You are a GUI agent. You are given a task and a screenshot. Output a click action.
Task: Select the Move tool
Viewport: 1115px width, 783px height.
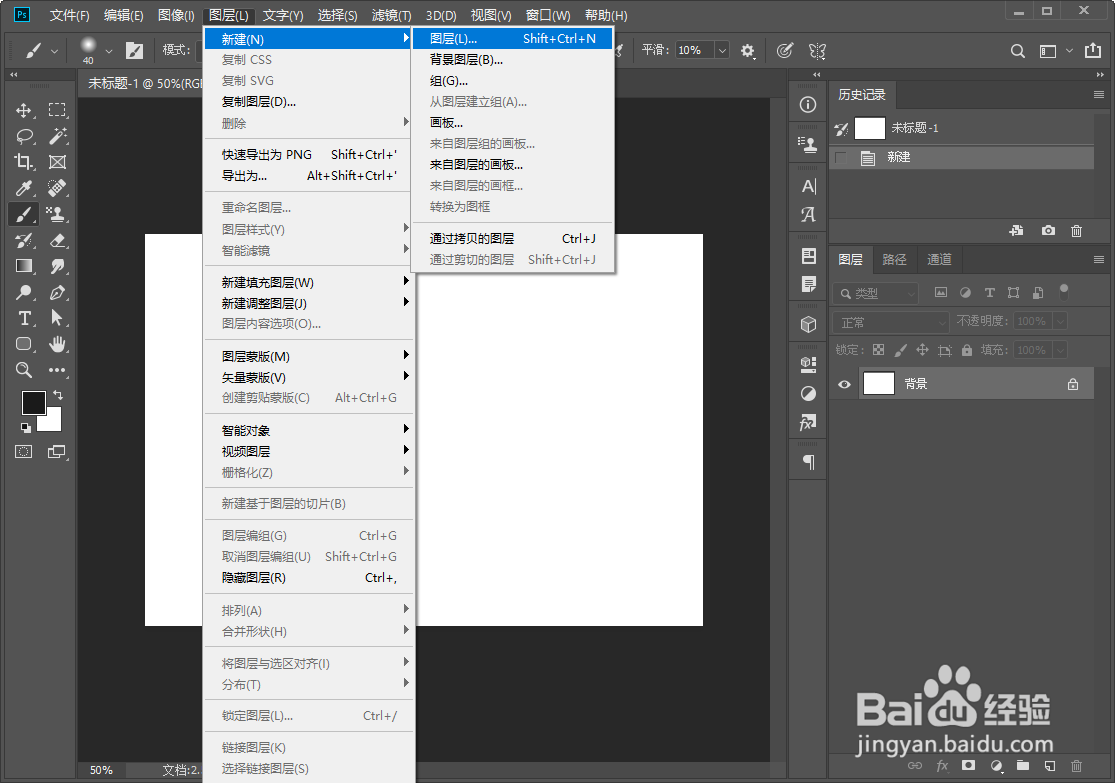tap(23, 110)
